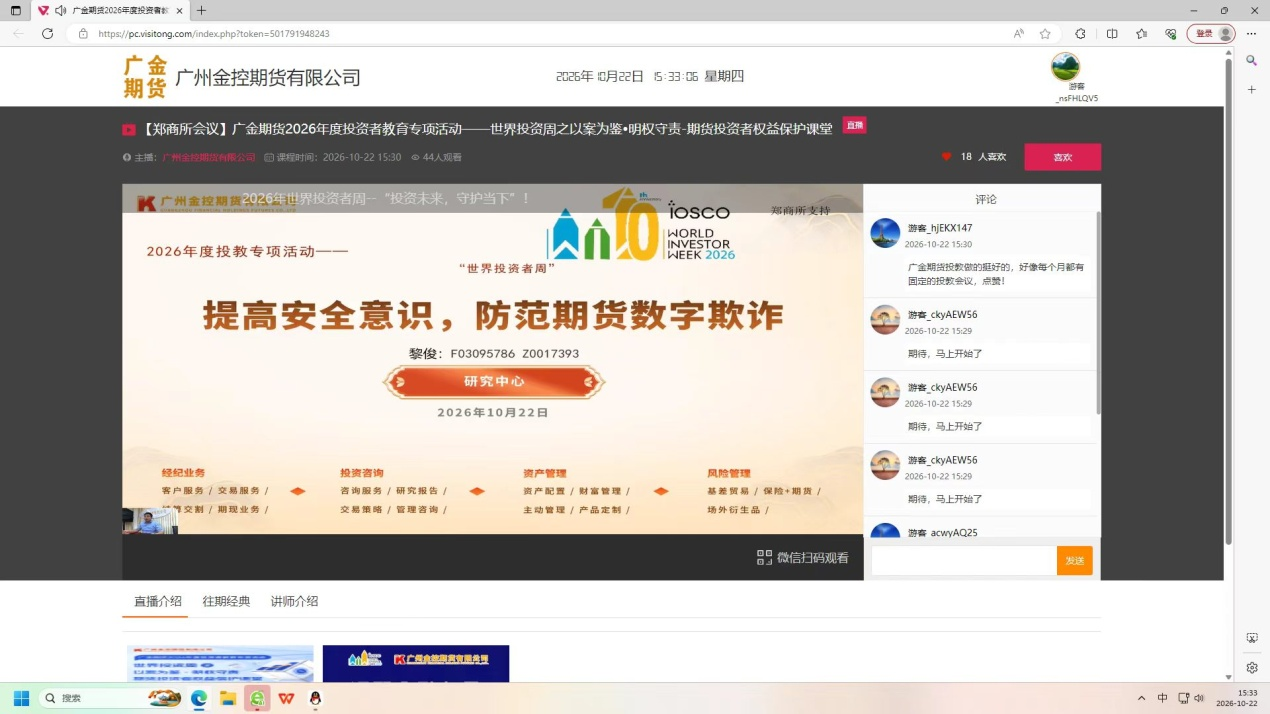Click the comment text input box

964,561
